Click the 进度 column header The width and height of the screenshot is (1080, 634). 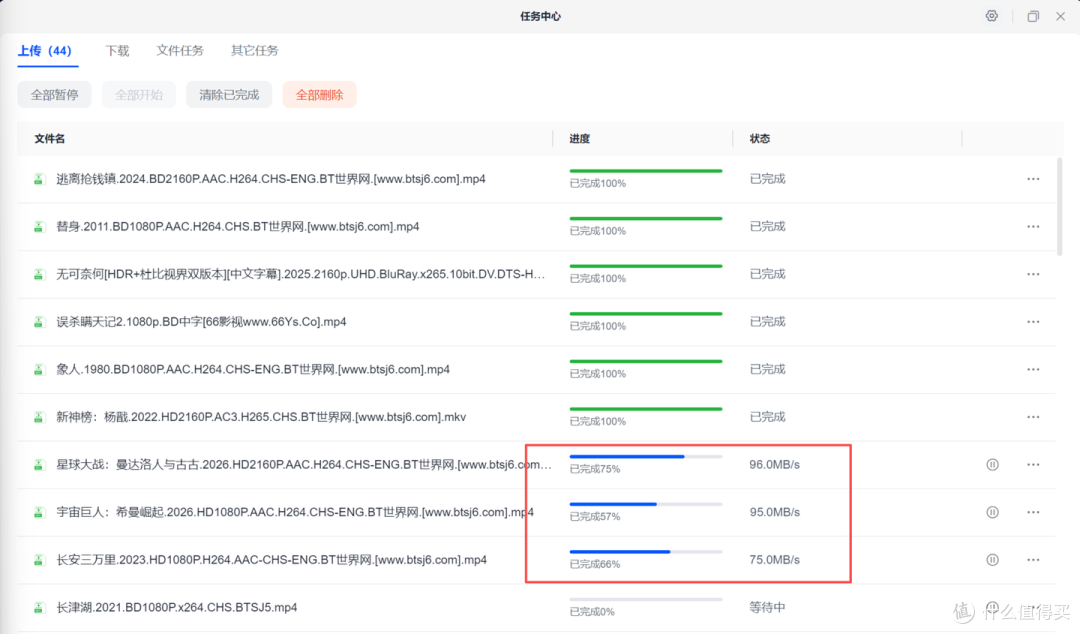point(579,139)
